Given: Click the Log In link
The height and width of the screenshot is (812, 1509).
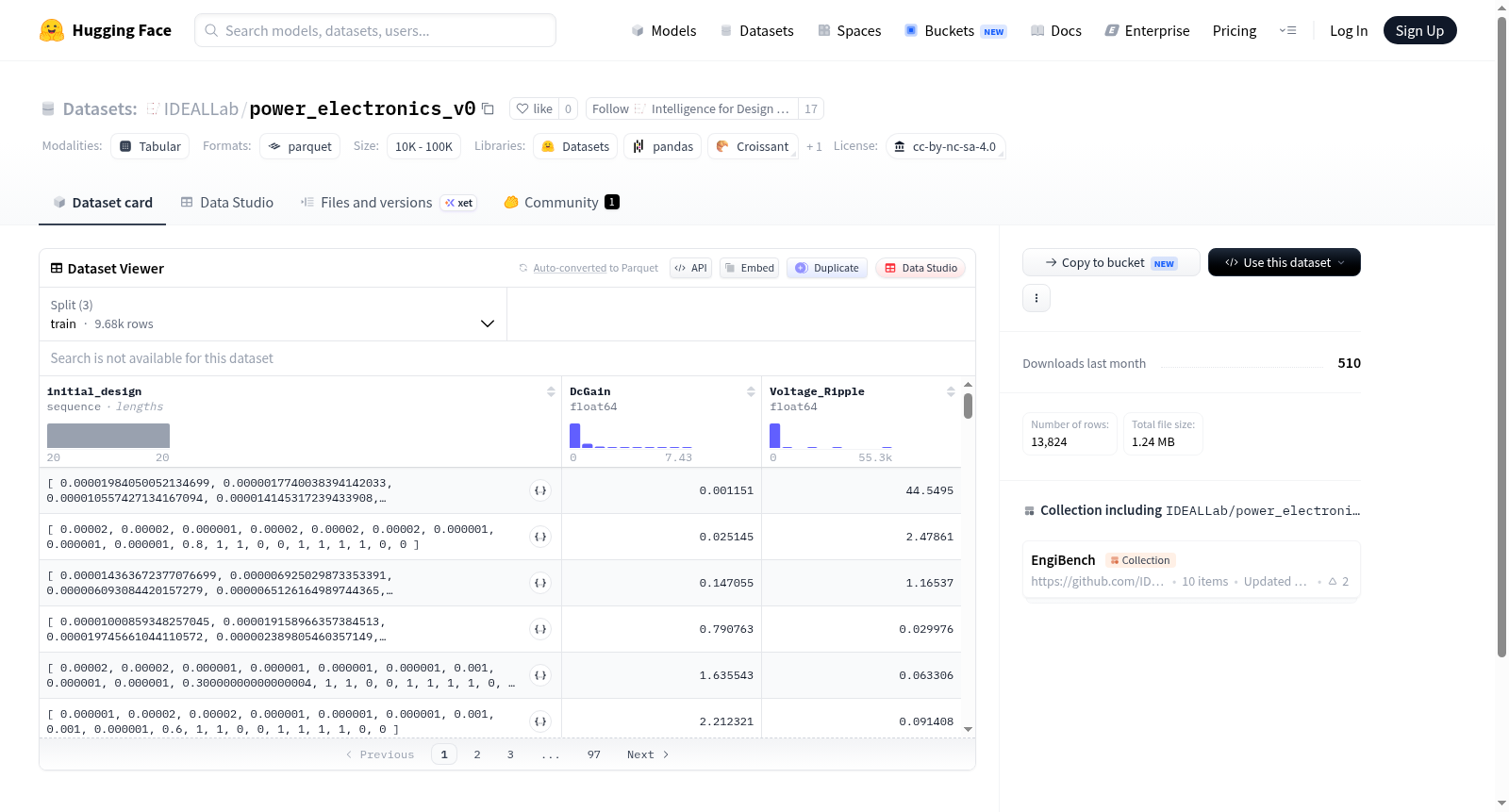Looking at the screenshot, I should click(1349, 30).
